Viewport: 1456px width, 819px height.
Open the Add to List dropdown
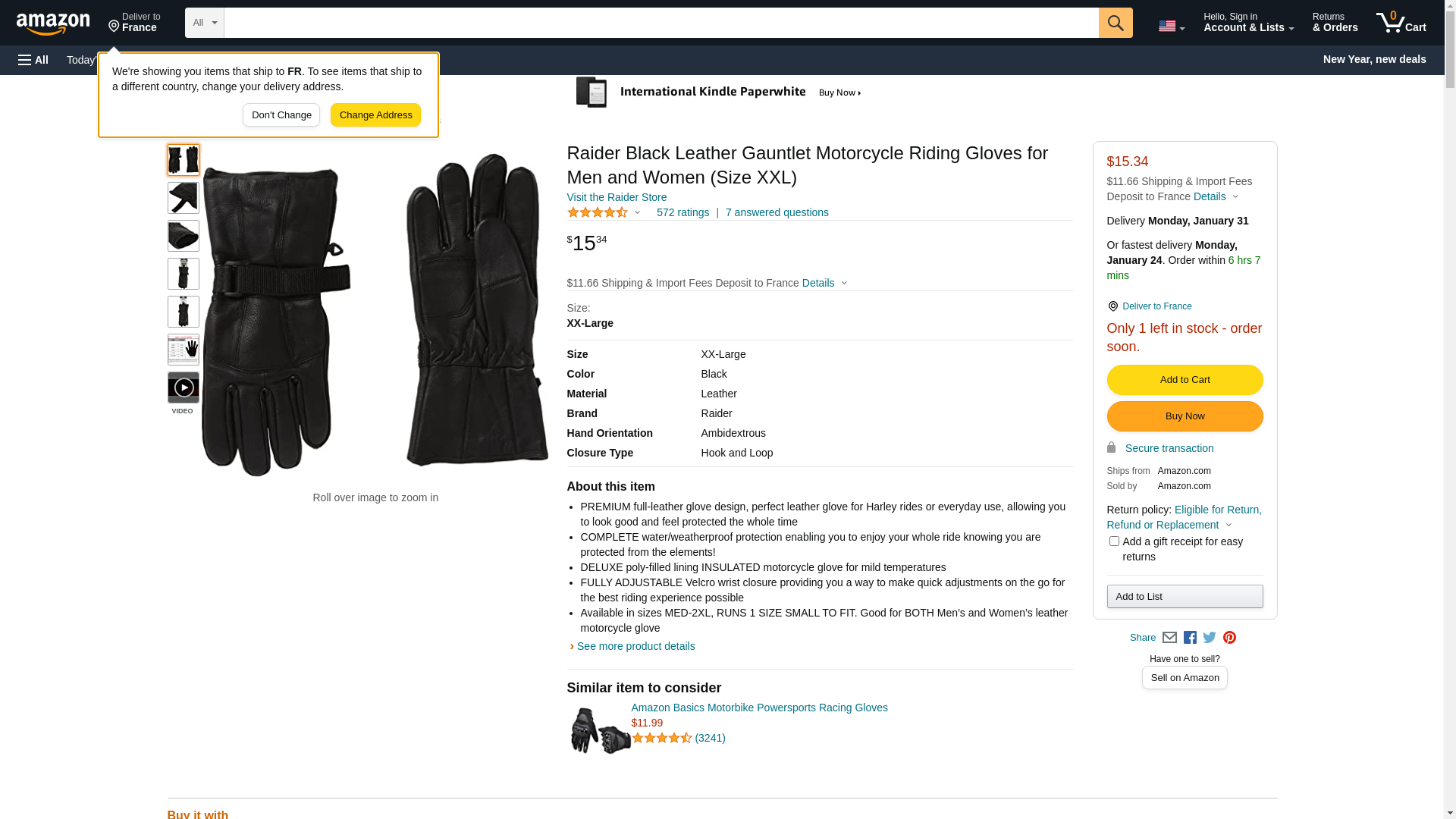[1185, 597]
